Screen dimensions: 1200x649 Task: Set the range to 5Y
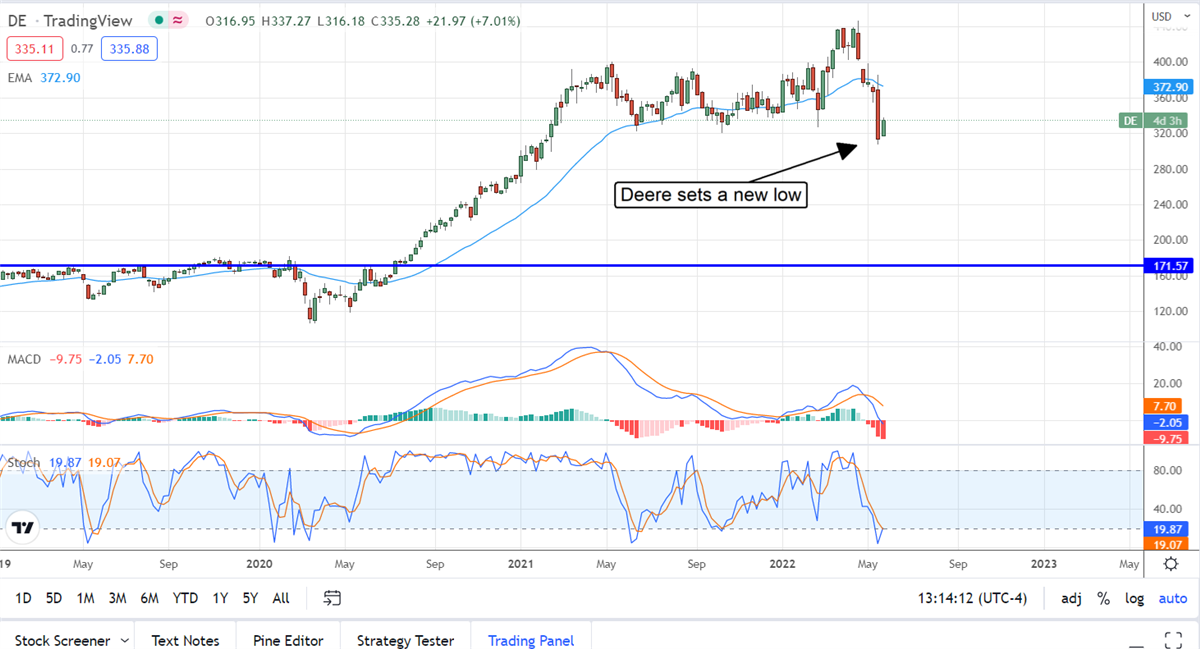point(251,598)
